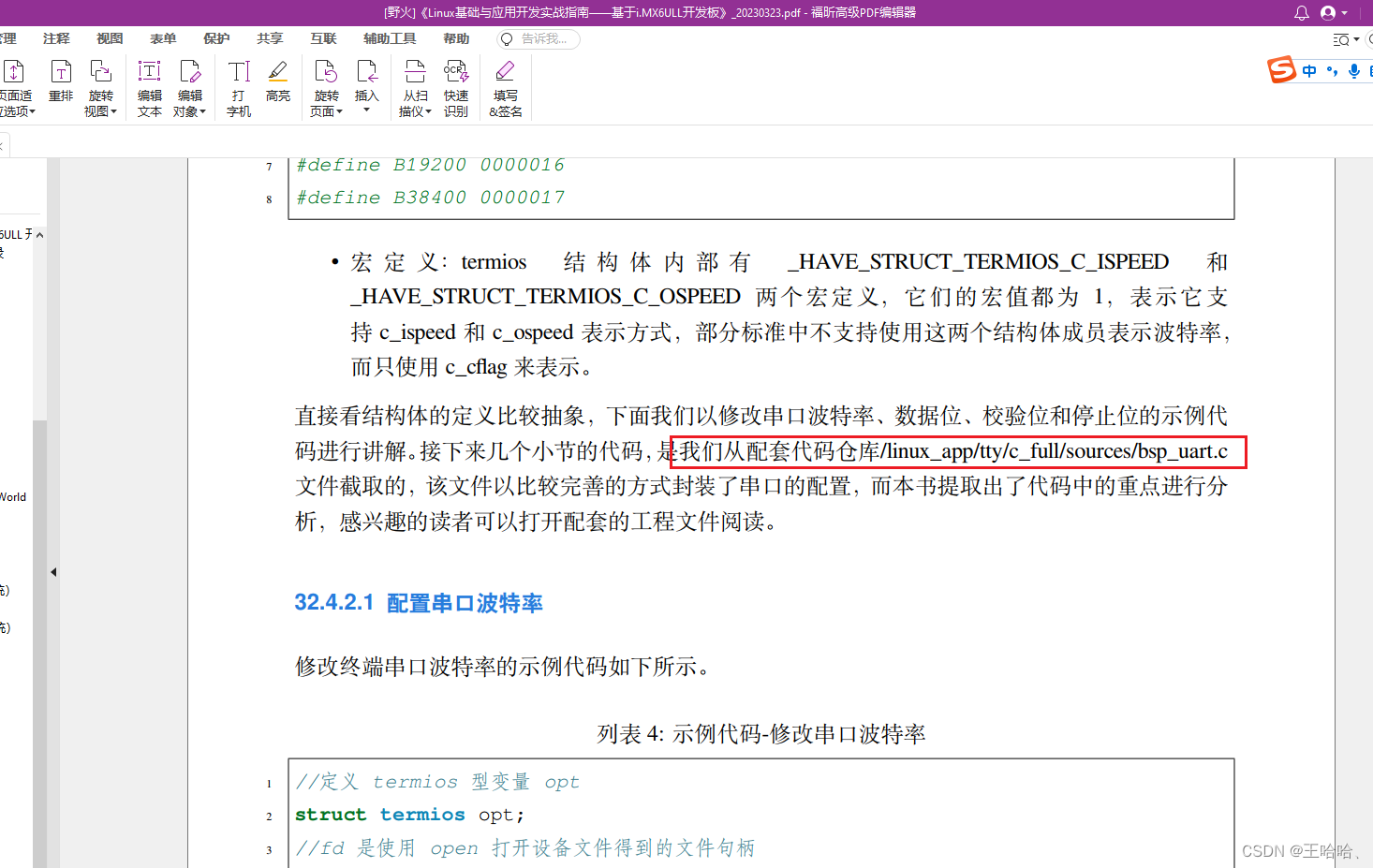Image resolution: width=1373 pixels, height=868 pixels.
Task: Click the 页面适应选项 page fit icon
Action: [x=14, y=72]
